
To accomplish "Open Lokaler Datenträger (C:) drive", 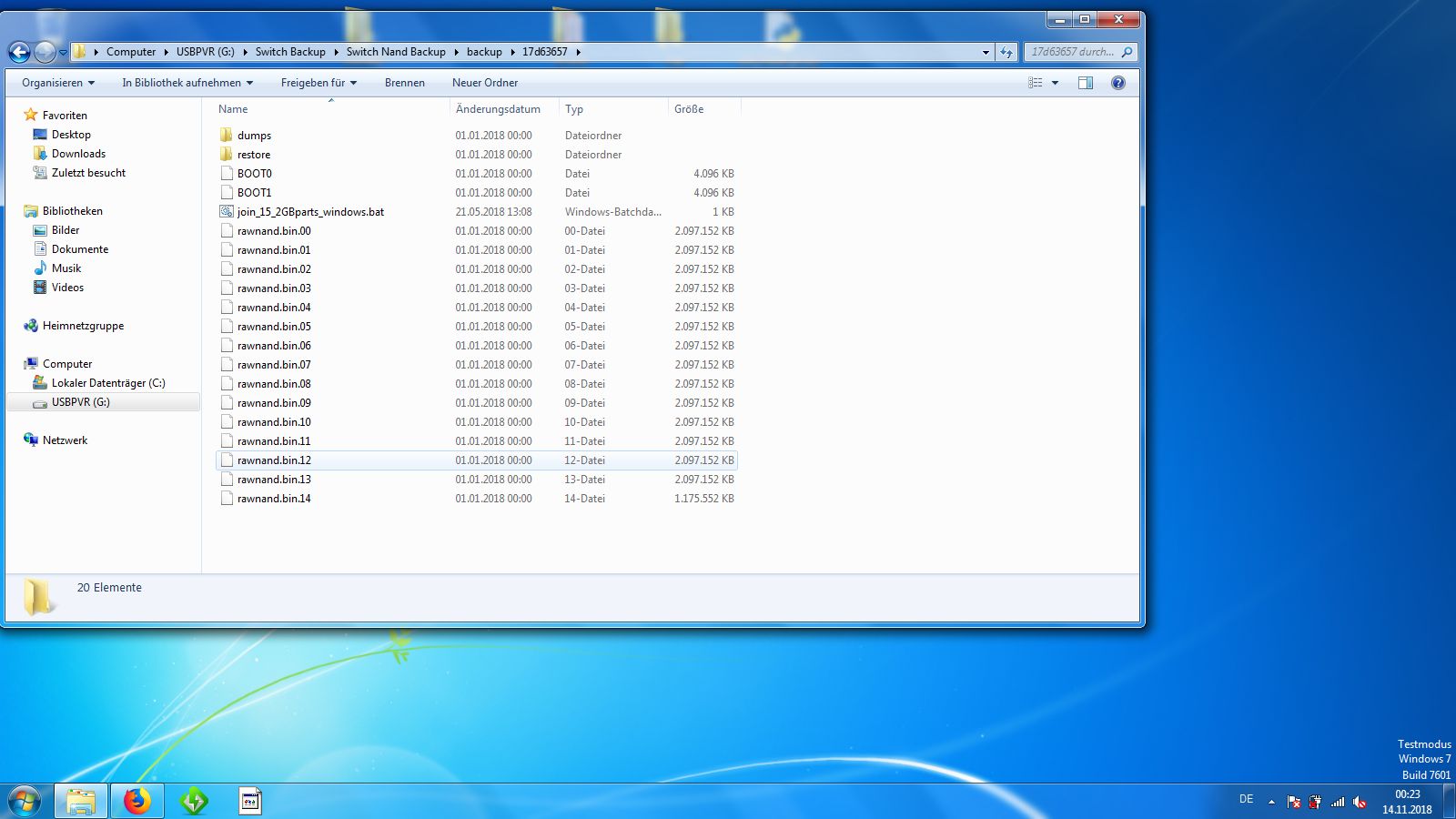I will (108, 383).
